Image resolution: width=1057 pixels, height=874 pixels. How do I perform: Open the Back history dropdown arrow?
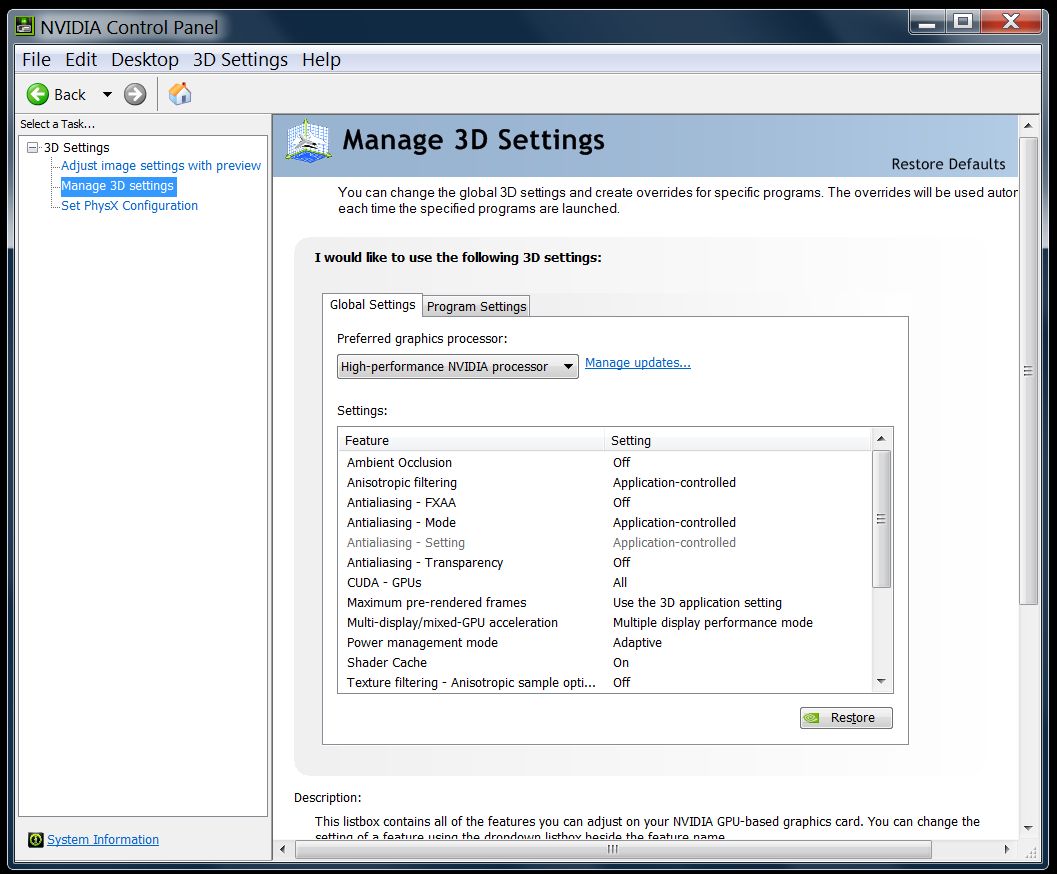coord(107,94)
